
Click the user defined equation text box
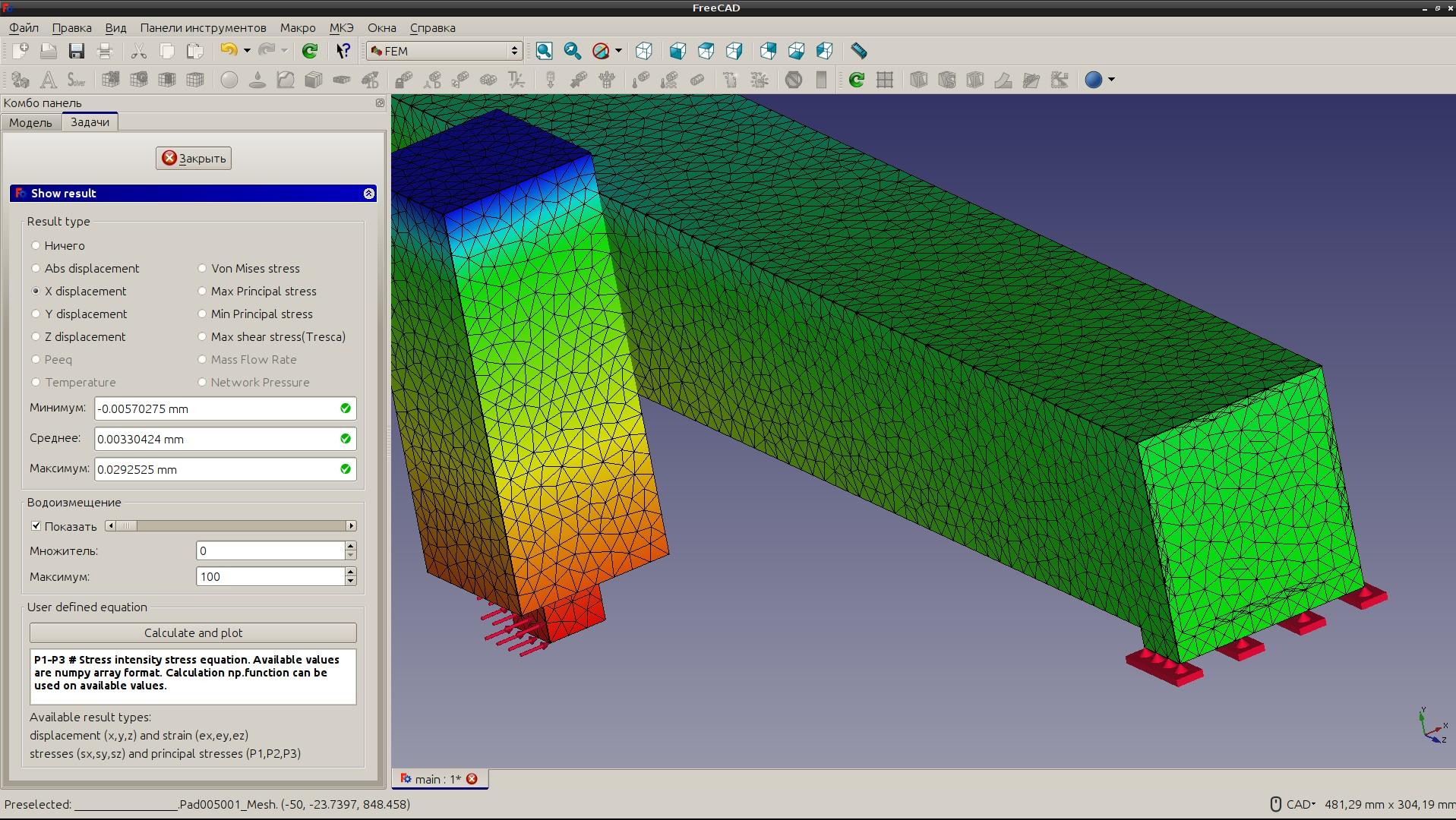(193, 676)
